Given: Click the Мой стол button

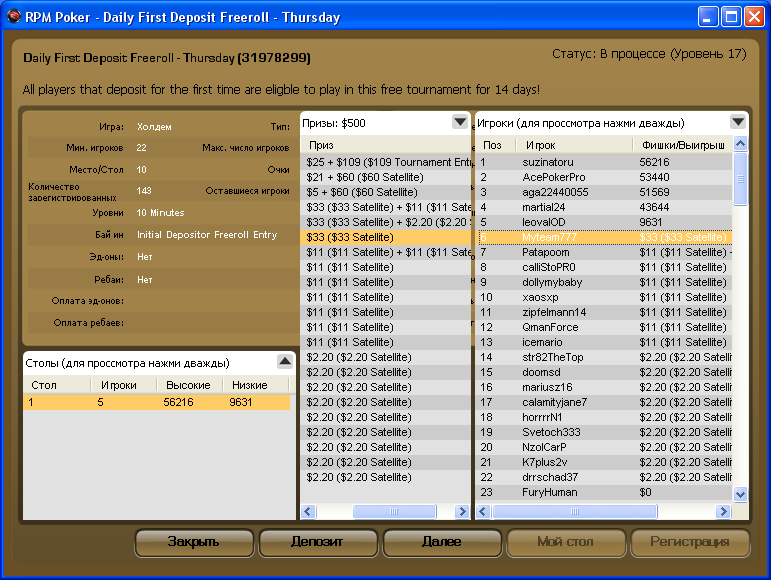Looking at the screenshot, I should point(565,542).
